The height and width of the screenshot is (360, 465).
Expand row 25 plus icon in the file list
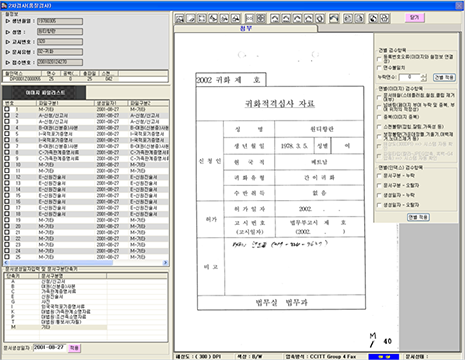click(7, 257)
